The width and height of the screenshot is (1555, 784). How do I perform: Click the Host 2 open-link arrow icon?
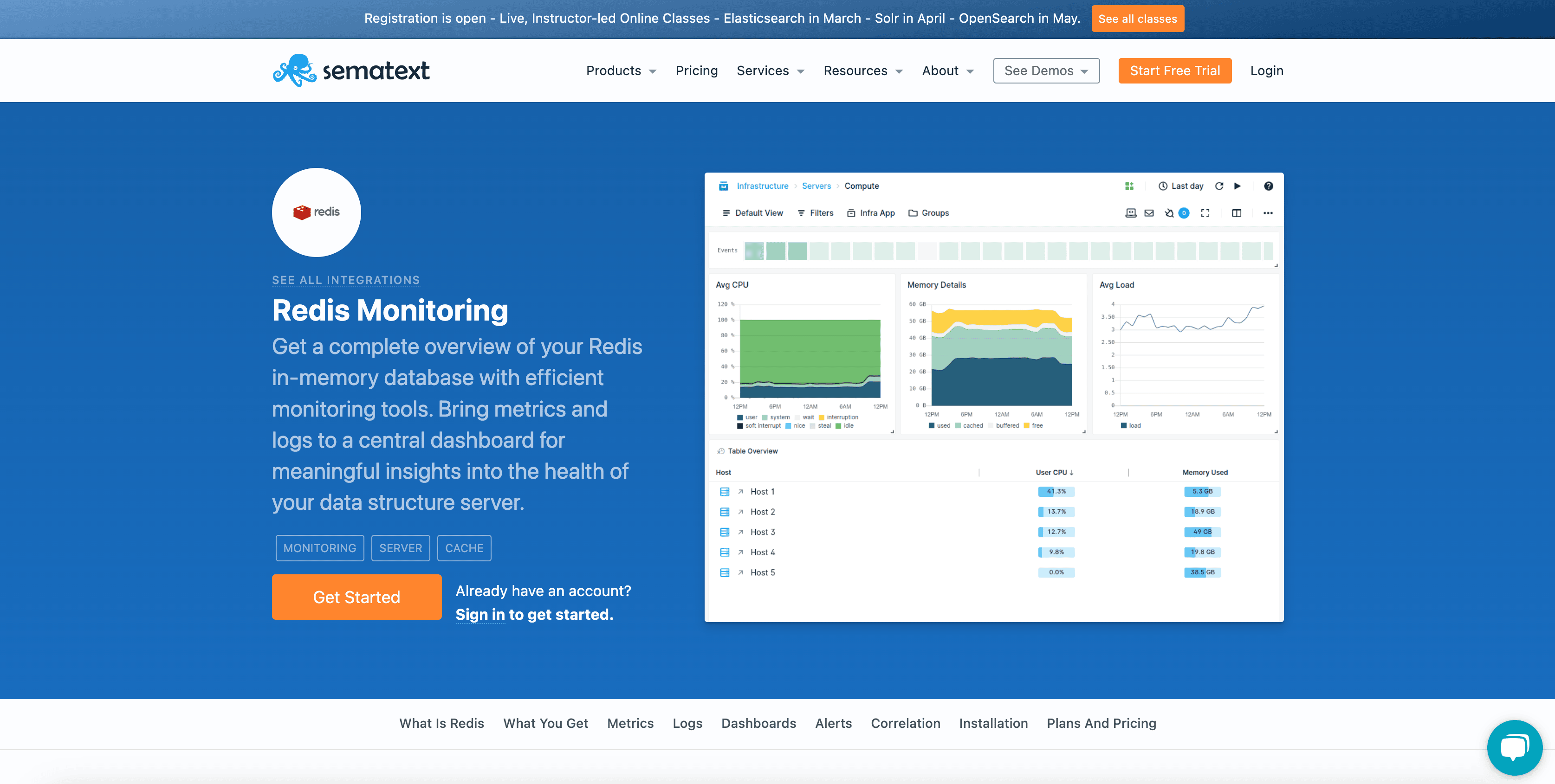coord(740,512)
